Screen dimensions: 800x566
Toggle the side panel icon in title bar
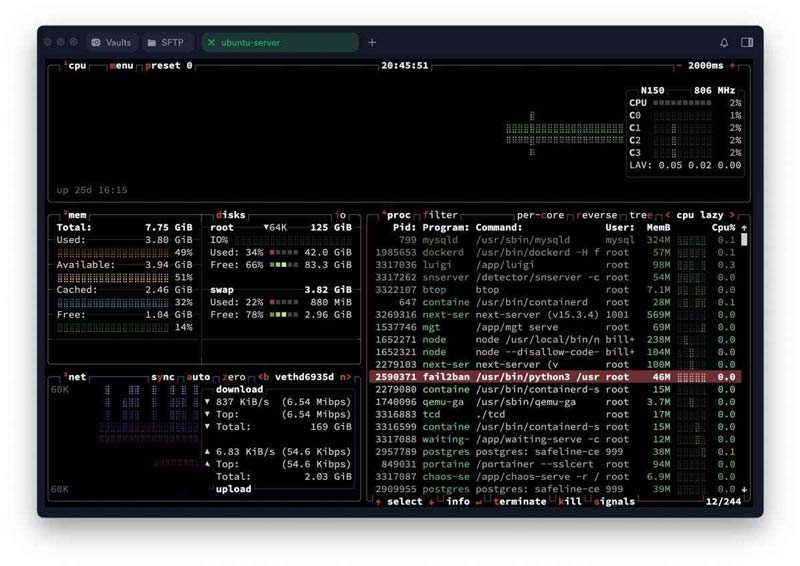[747, 43]
